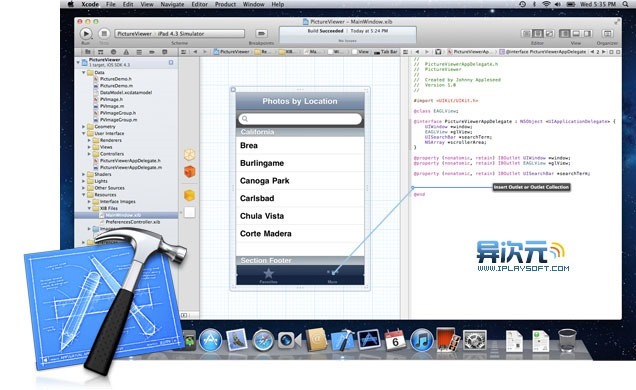
Task: Open the App Store icon in the Dock
Action: [210, 340]
